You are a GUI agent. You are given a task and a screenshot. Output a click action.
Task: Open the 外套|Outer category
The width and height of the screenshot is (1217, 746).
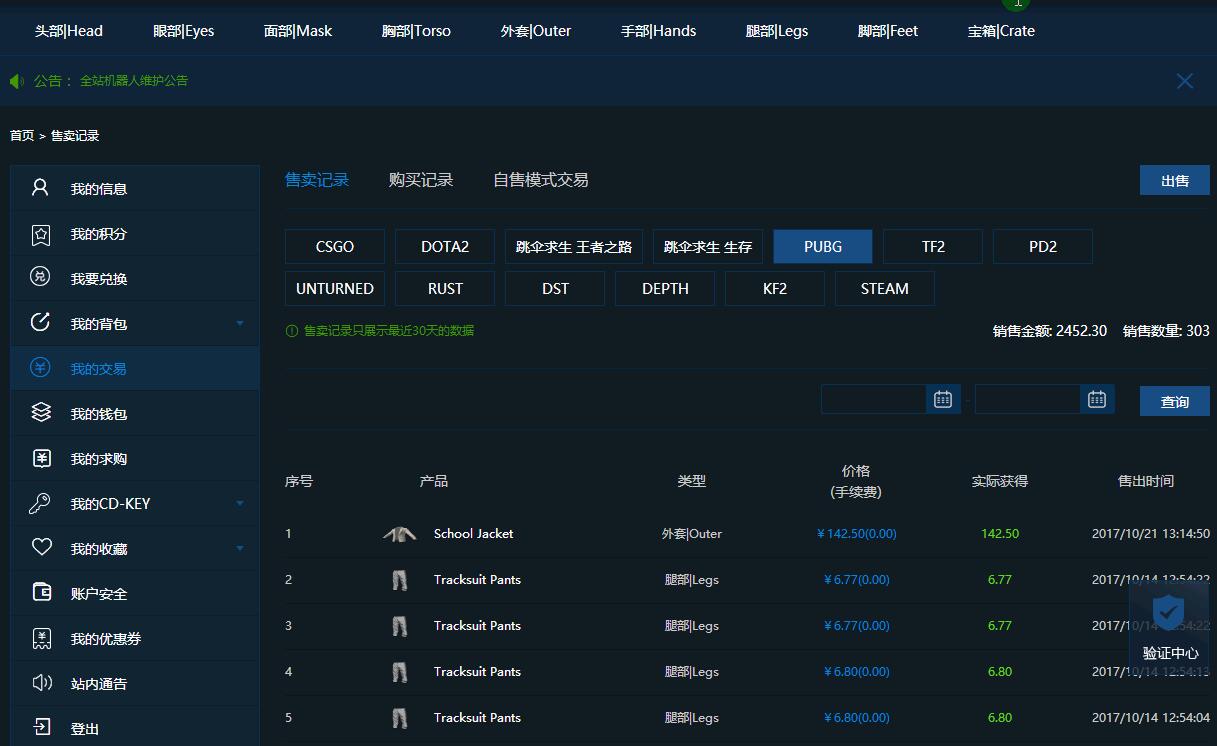point(536,31)
